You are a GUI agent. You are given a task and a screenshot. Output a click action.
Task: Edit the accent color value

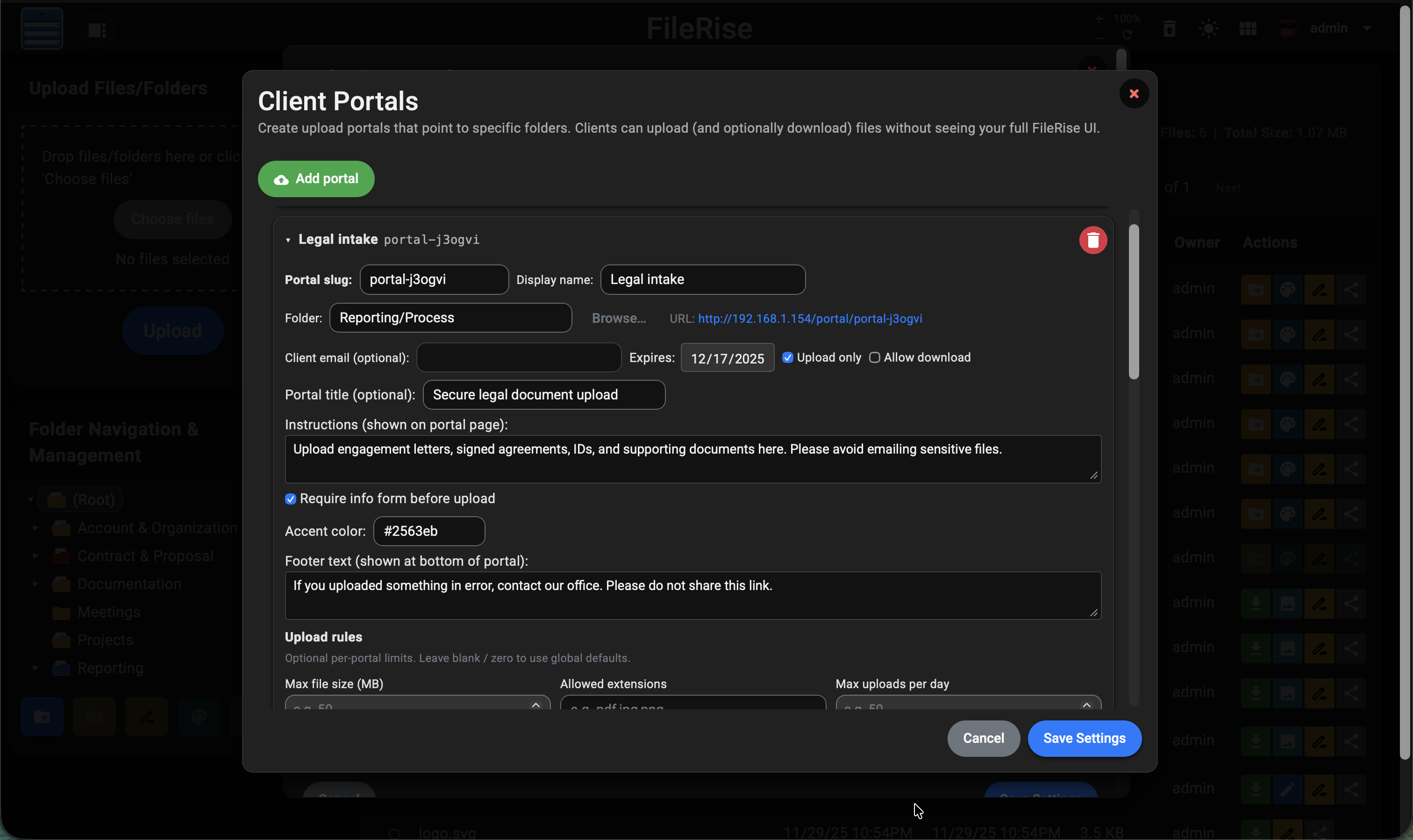coord(428,531)
